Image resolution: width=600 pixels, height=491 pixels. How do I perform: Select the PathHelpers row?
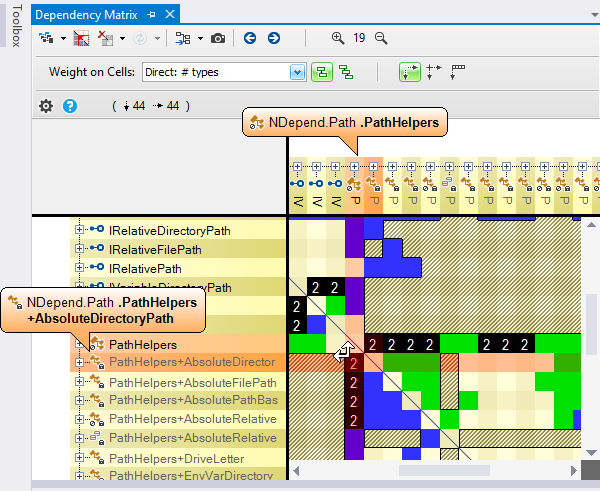coord(178,344)
